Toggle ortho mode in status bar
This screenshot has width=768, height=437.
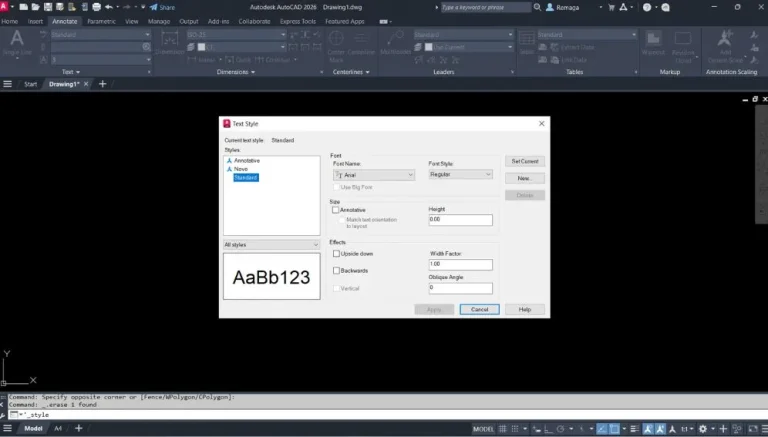click(548, 429)
